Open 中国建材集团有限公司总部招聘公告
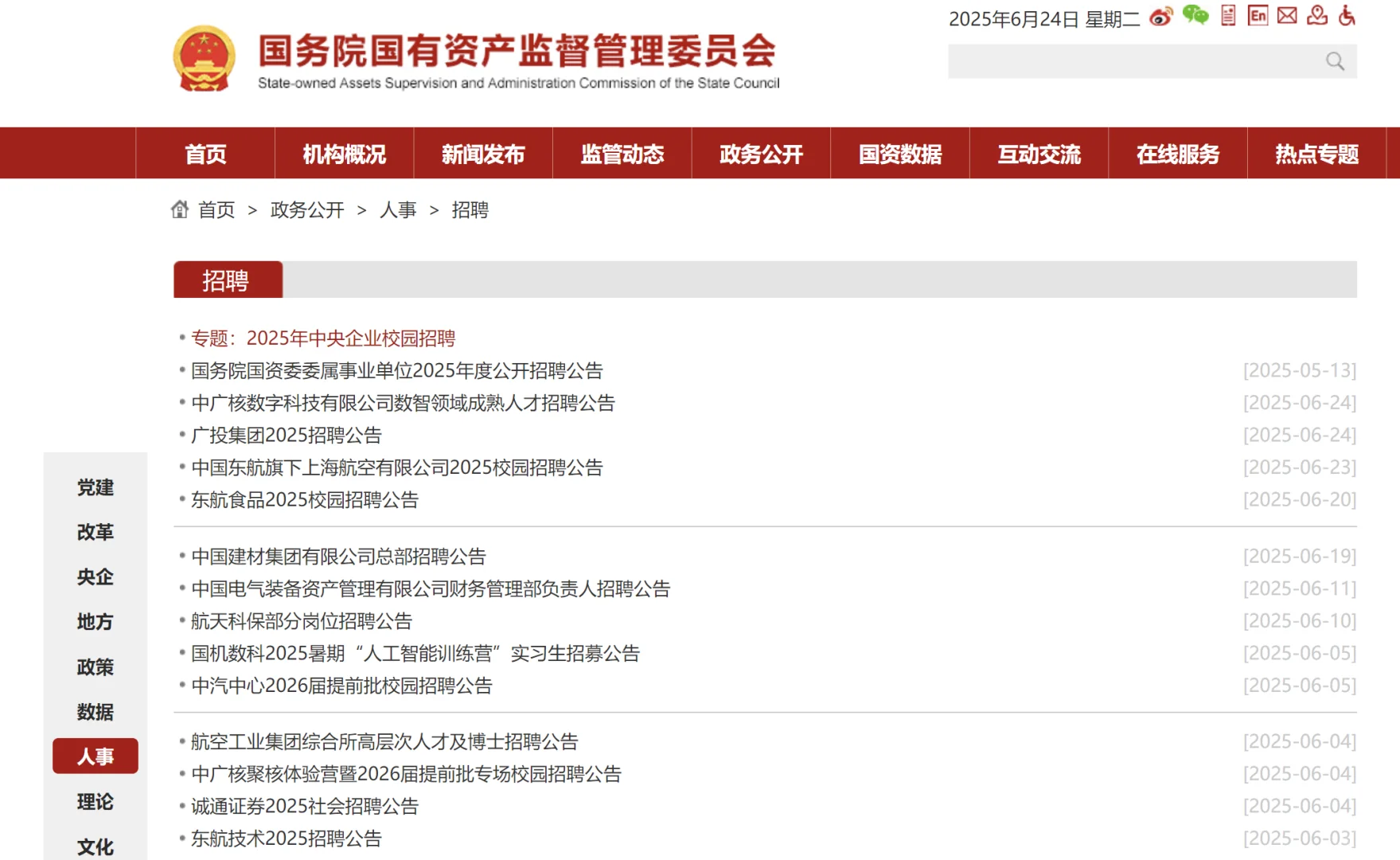 (x=338, y=557)
